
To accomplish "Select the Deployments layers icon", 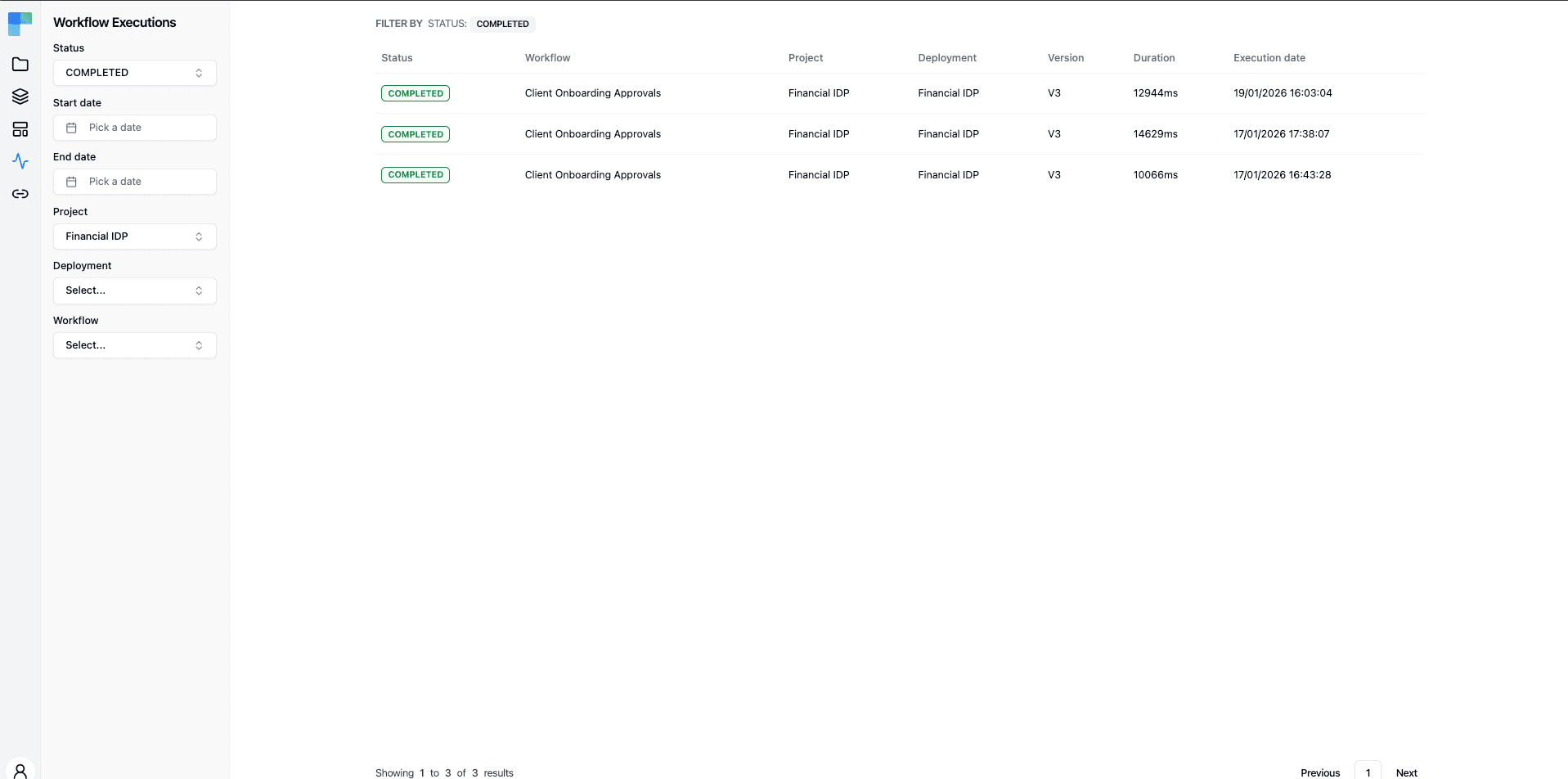I will click(x=20, y=97).
